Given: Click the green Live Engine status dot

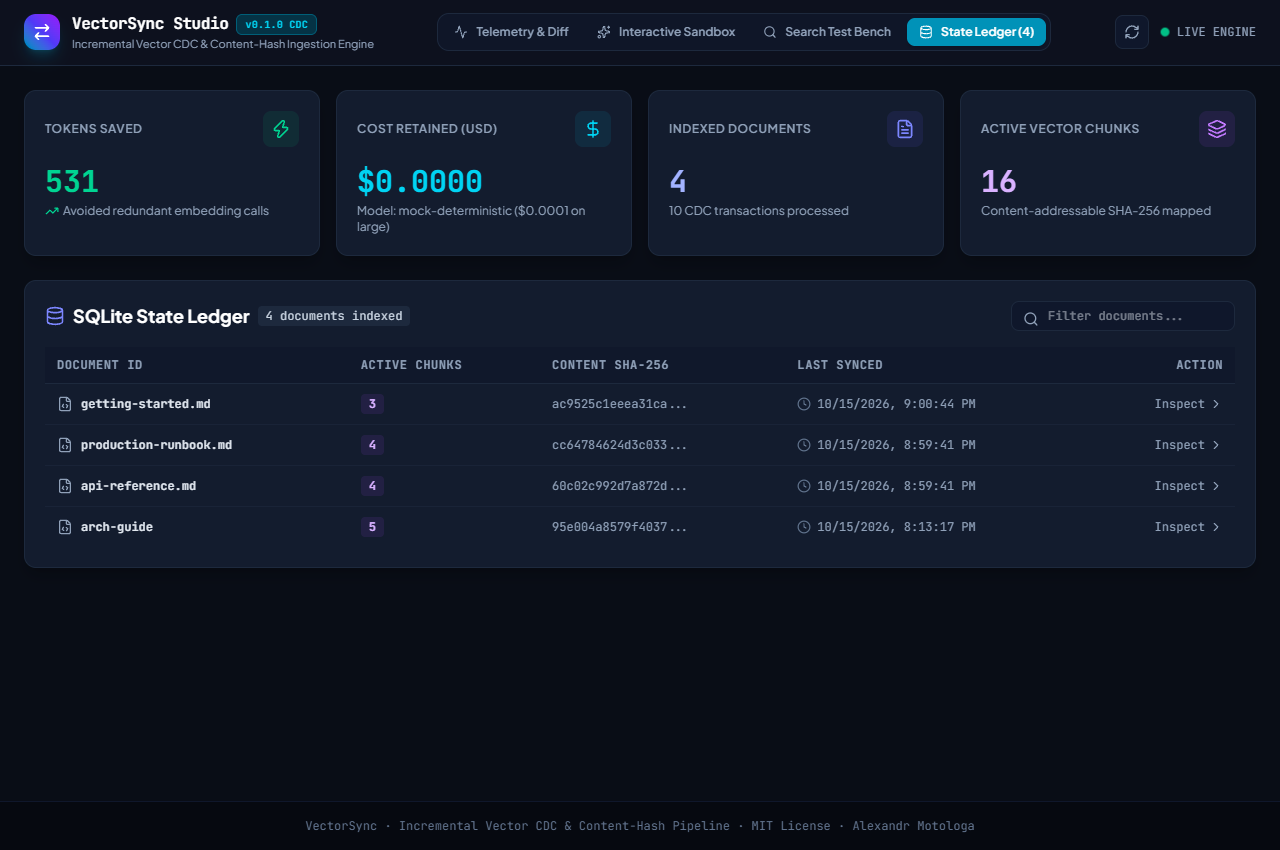Looking at the screenshot, I should [1165, 32].
